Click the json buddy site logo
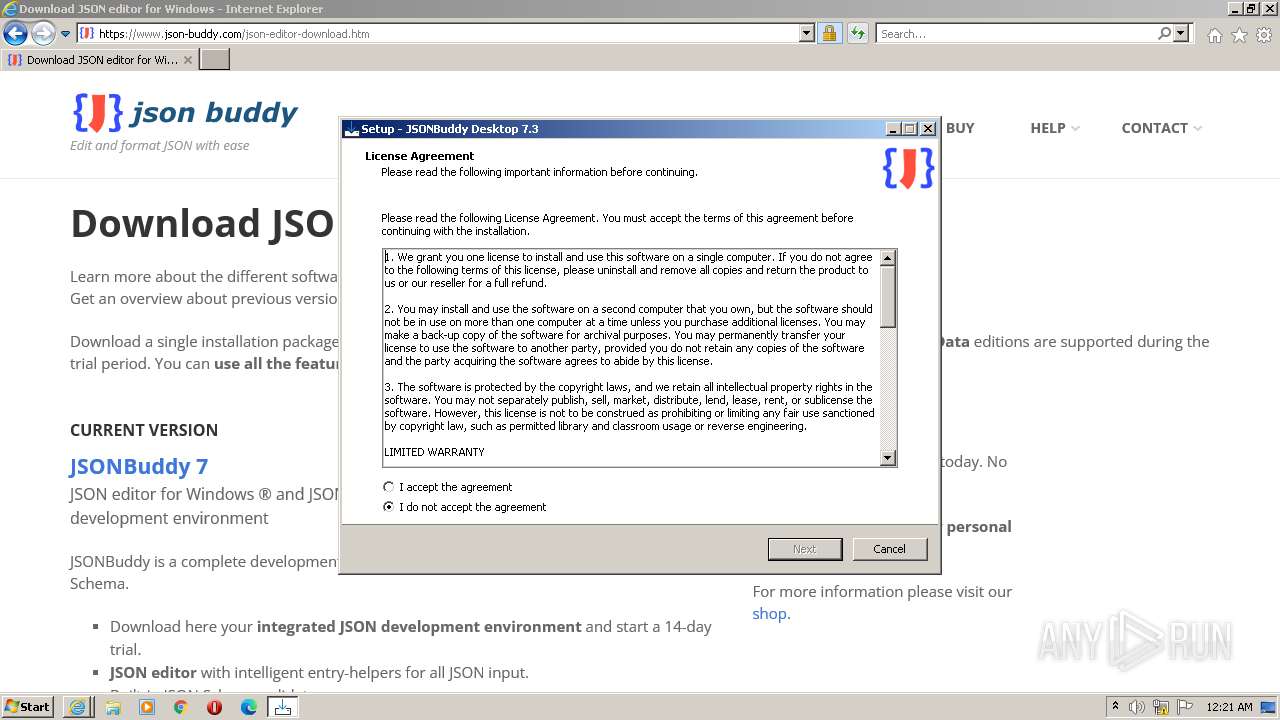1280x720 pixels. [x=185, y=113]
